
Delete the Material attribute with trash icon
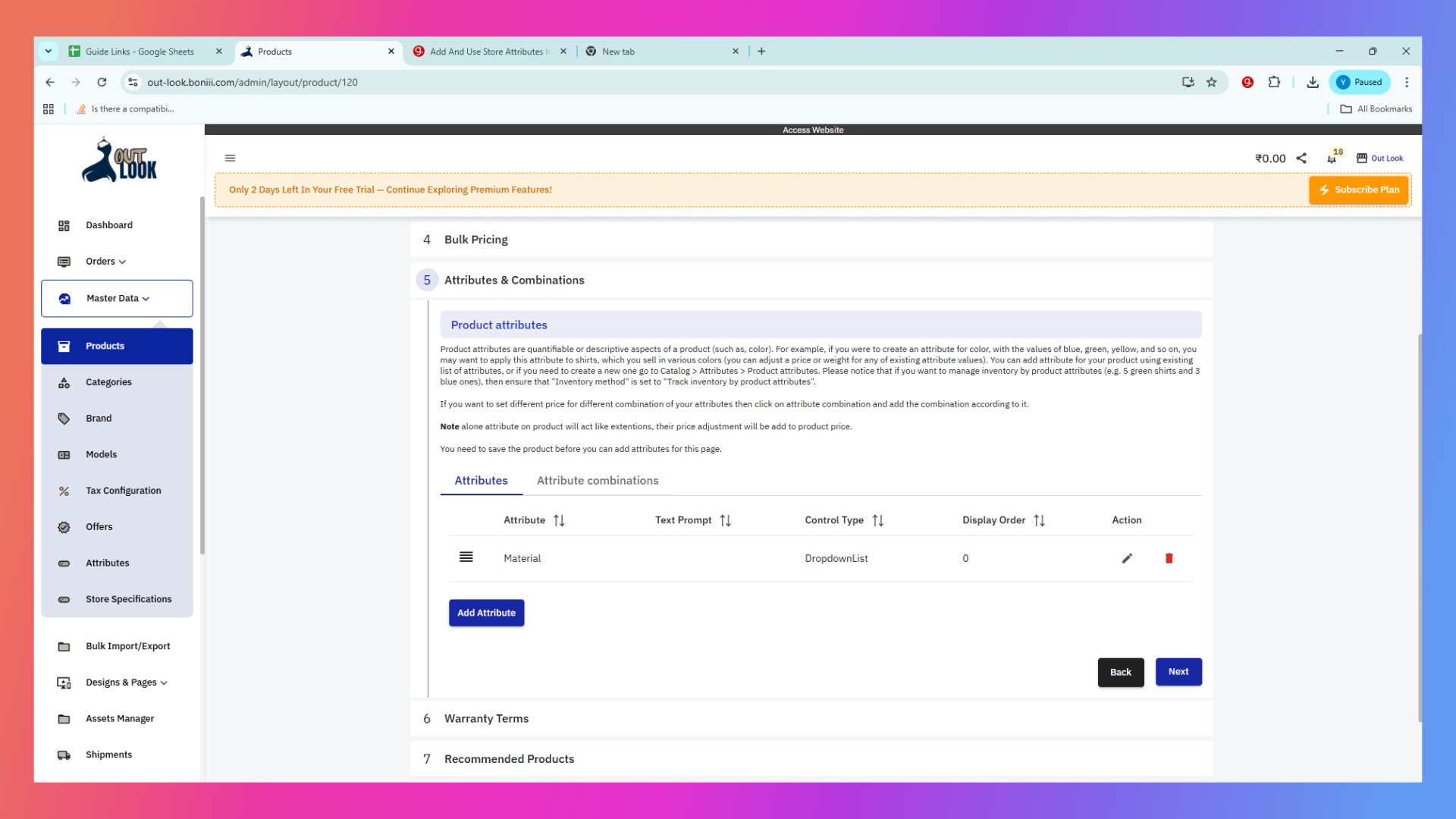1168,558
